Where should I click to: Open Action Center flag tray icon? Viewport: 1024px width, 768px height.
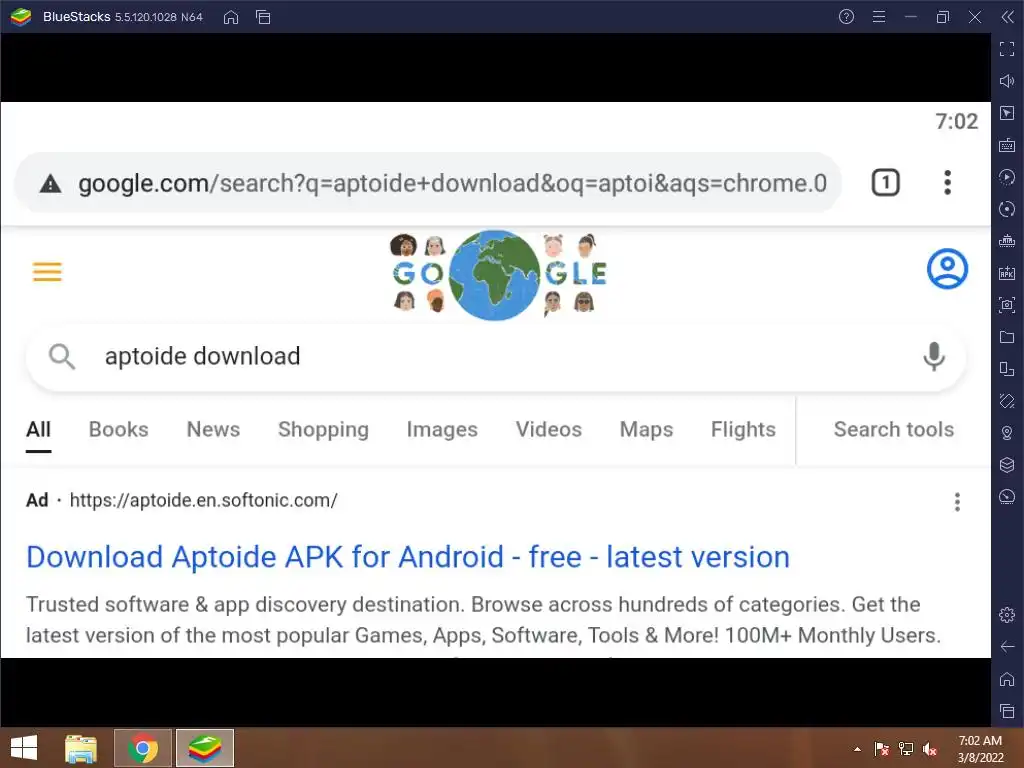tap(882, 749)
